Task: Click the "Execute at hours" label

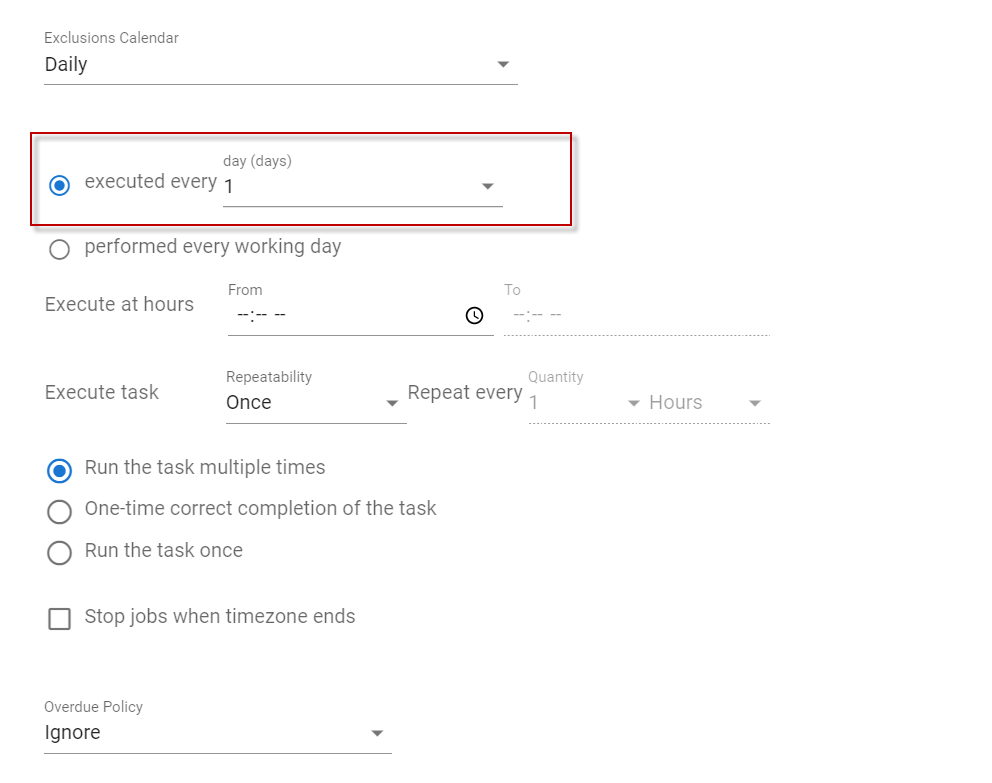Action: 120,304
